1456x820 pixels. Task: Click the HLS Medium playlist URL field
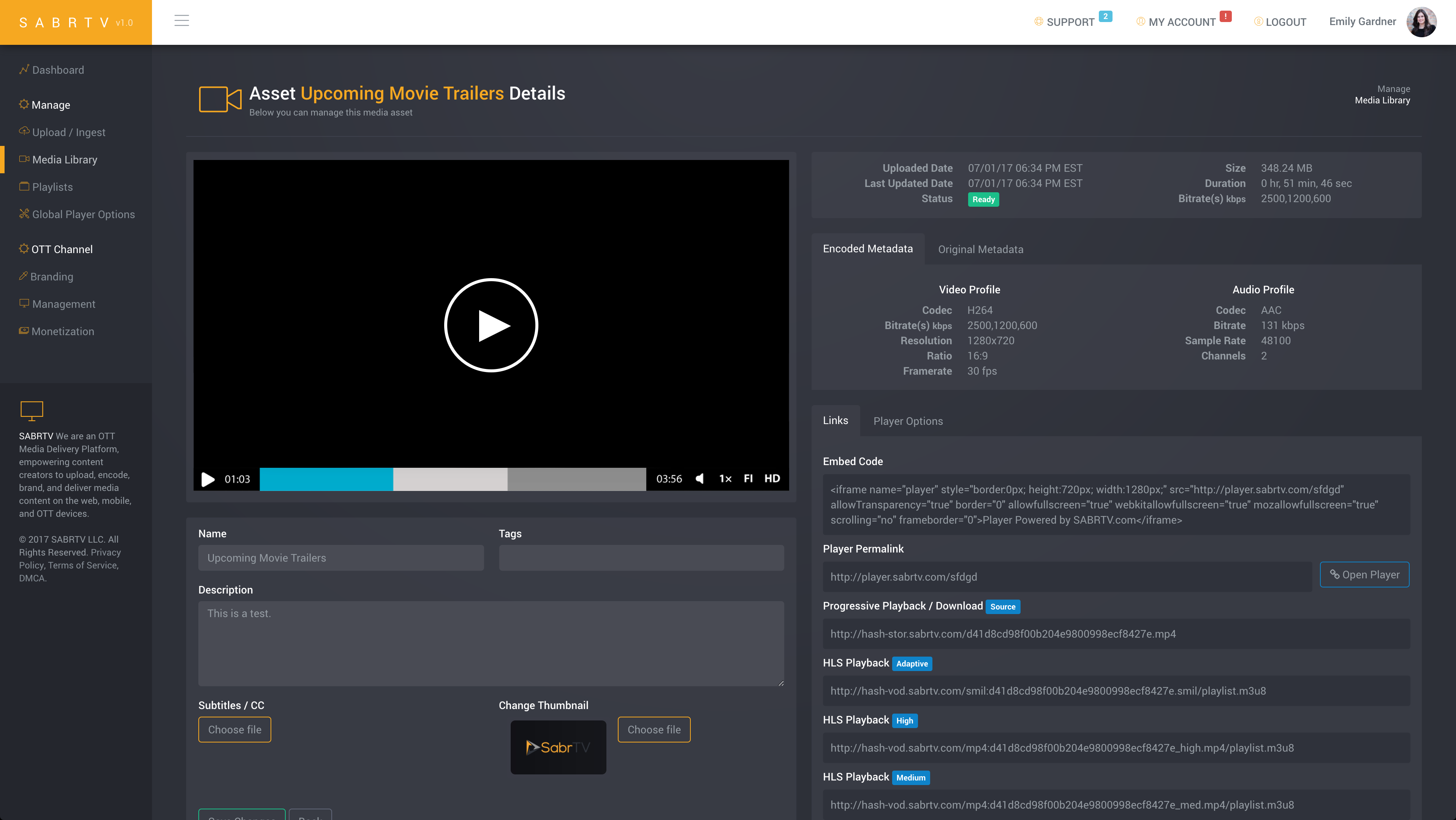(x=1116, y=805)
